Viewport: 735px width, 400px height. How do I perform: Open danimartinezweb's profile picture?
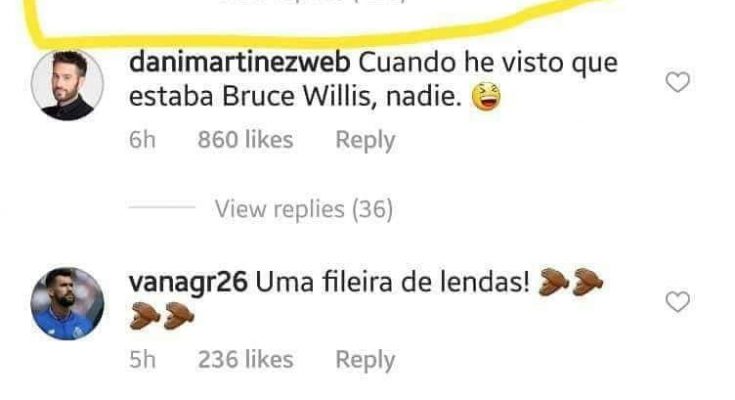67,84
